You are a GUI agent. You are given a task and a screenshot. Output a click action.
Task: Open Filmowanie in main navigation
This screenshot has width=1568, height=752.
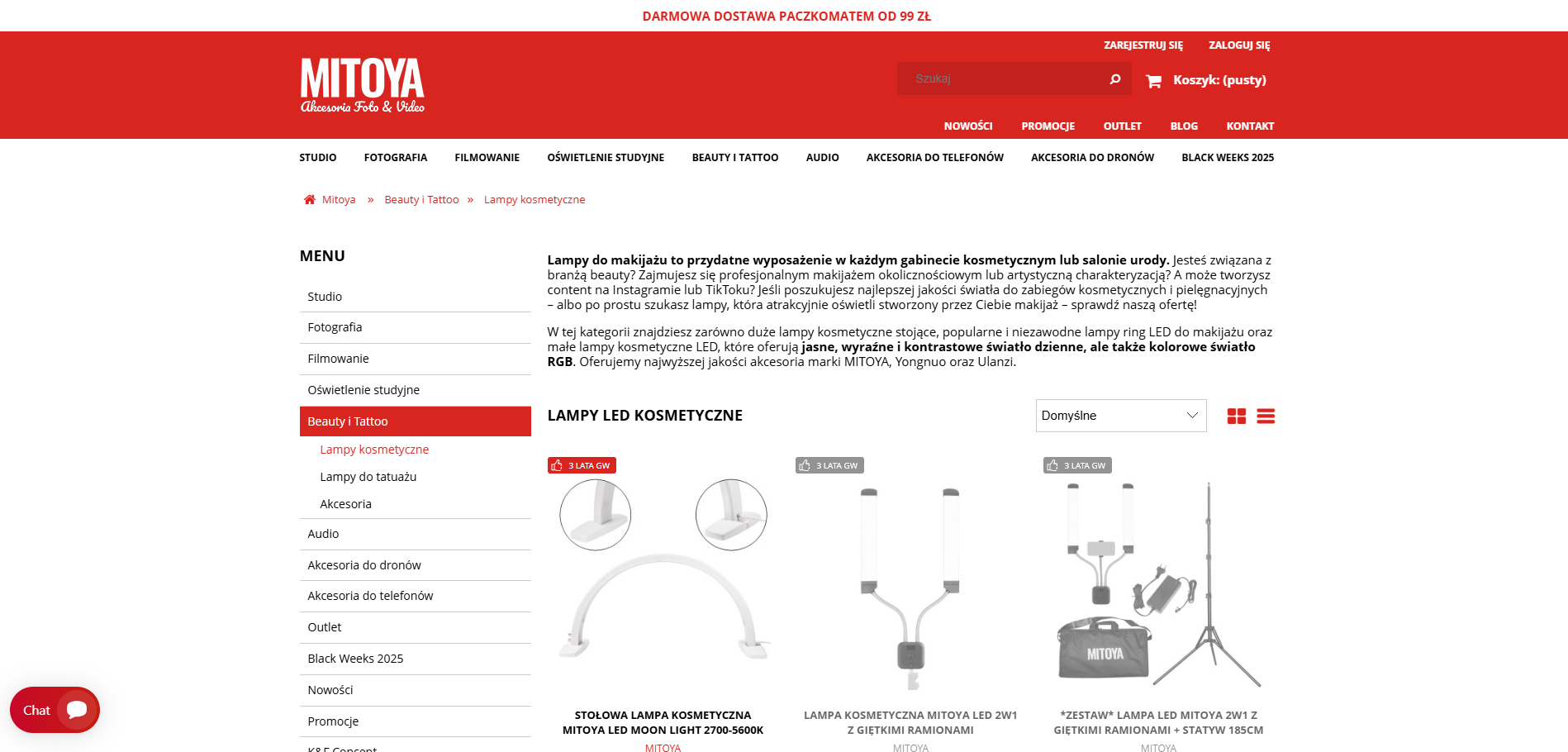[487, 158]
